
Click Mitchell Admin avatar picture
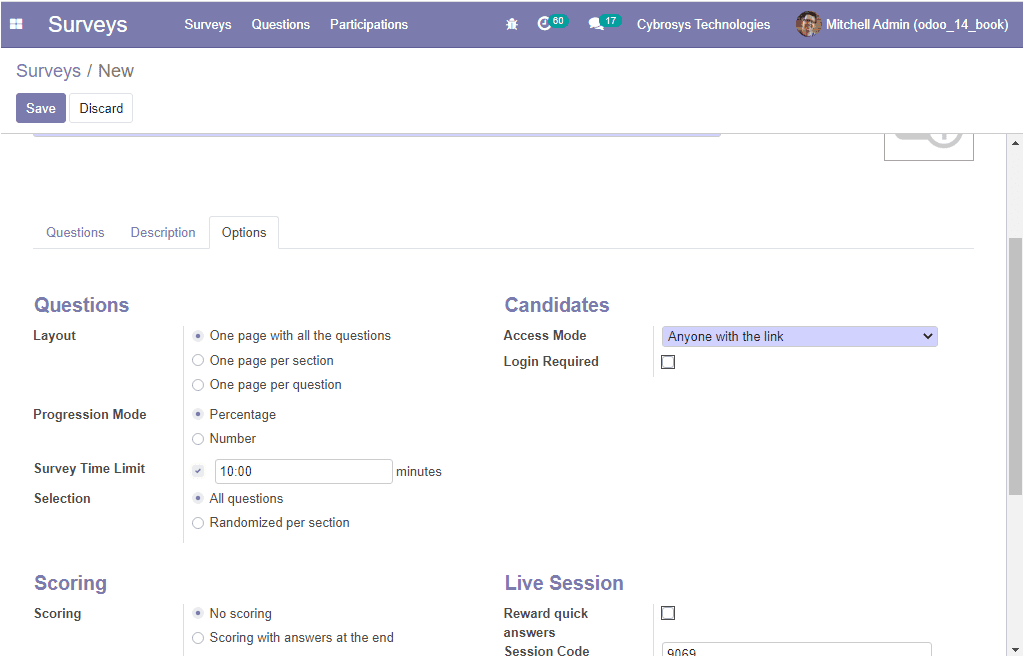point(808,24)
